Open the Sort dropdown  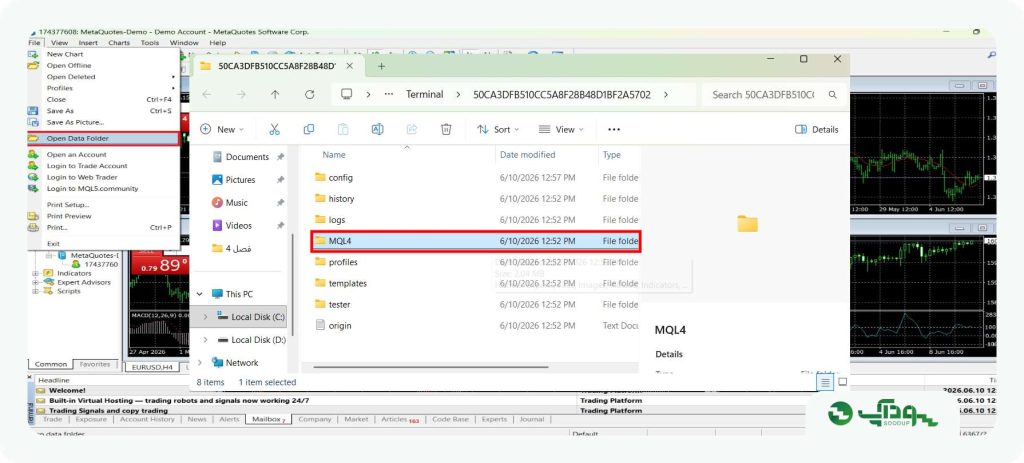[x=498, y=129]
